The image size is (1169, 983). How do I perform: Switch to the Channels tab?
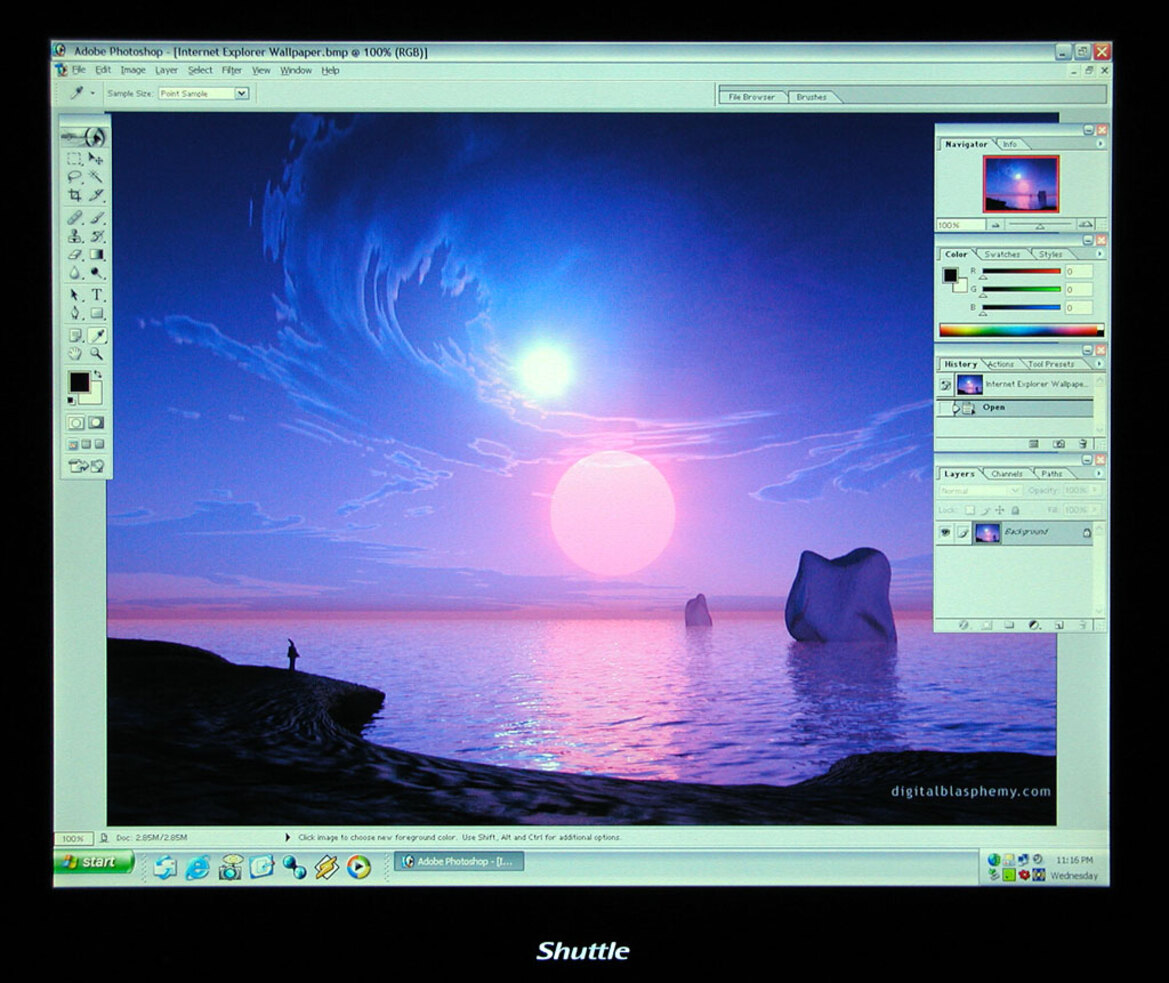(1006, 474)
